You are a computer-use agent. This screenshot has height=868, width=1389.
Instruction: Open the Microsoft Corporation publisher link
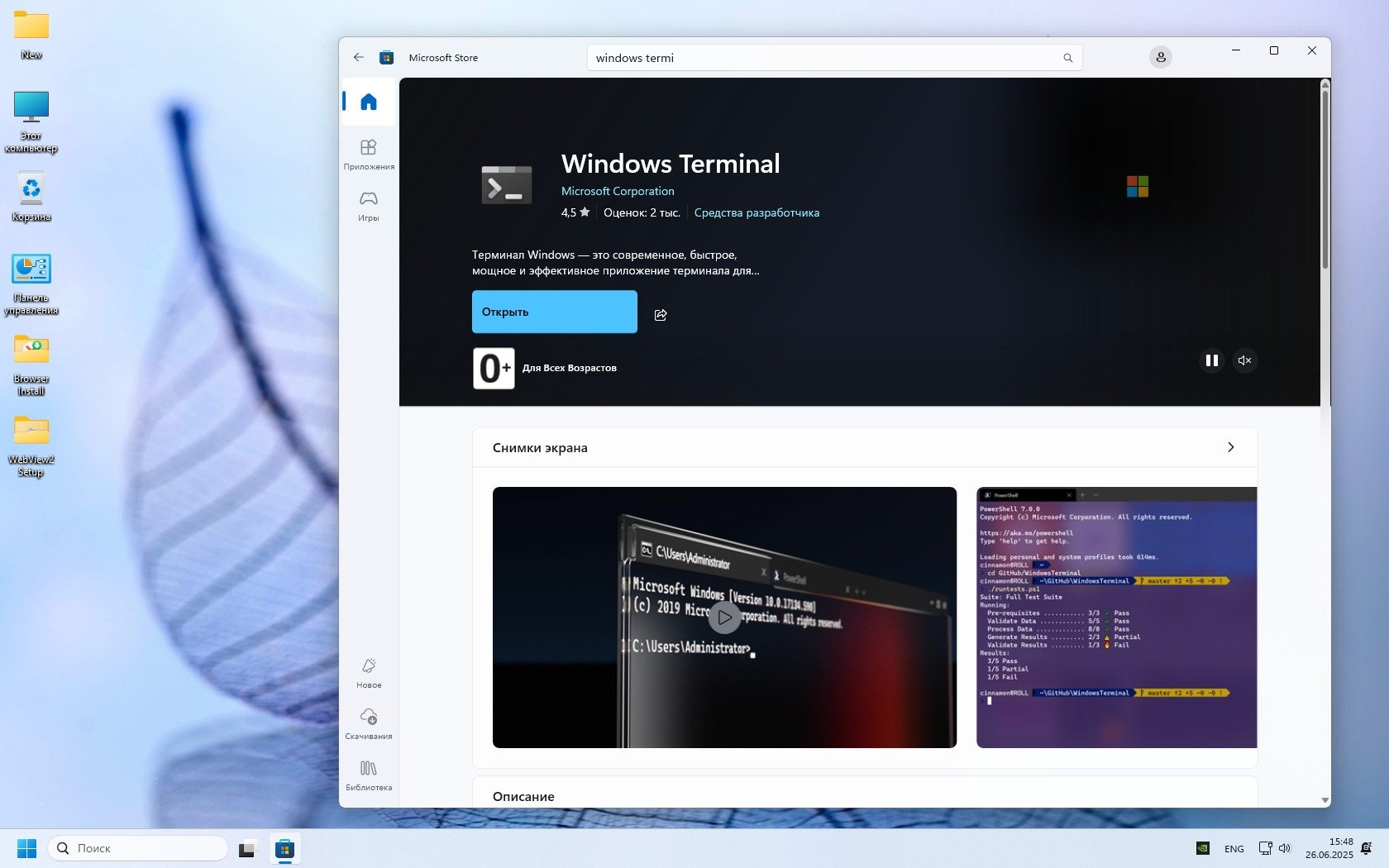click(x=617, y=191)
